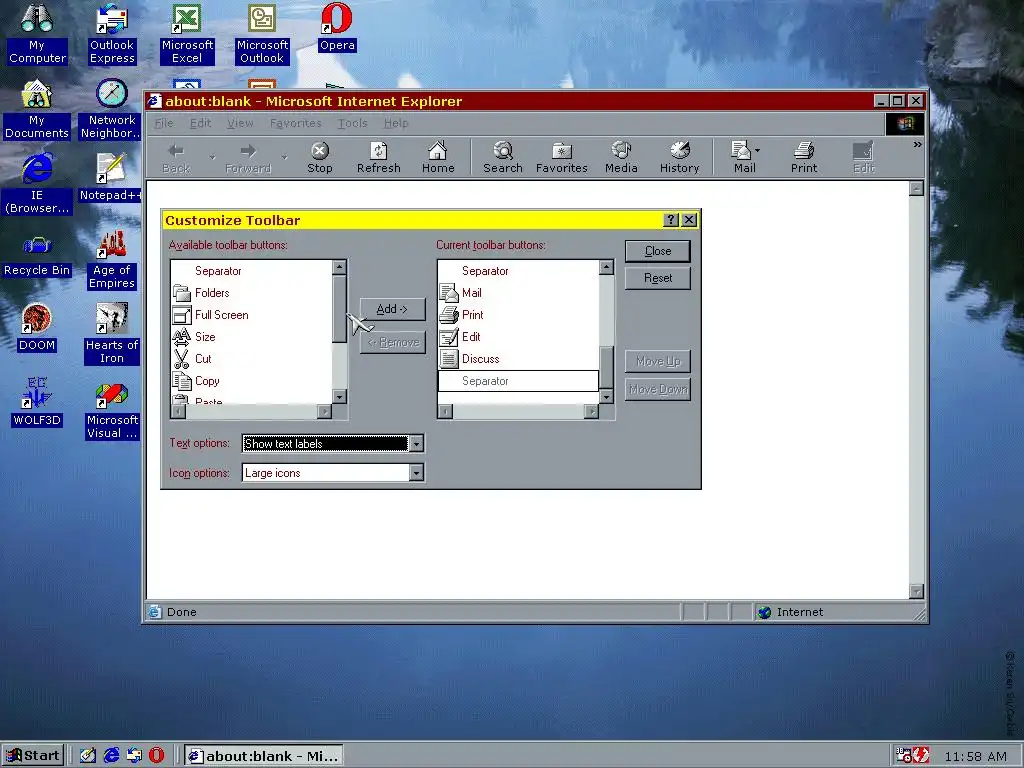The height and width of the screenshot is (768, 1024).
Task: Click the Stop toolbar icon
Action: click(x=319, y=157)
